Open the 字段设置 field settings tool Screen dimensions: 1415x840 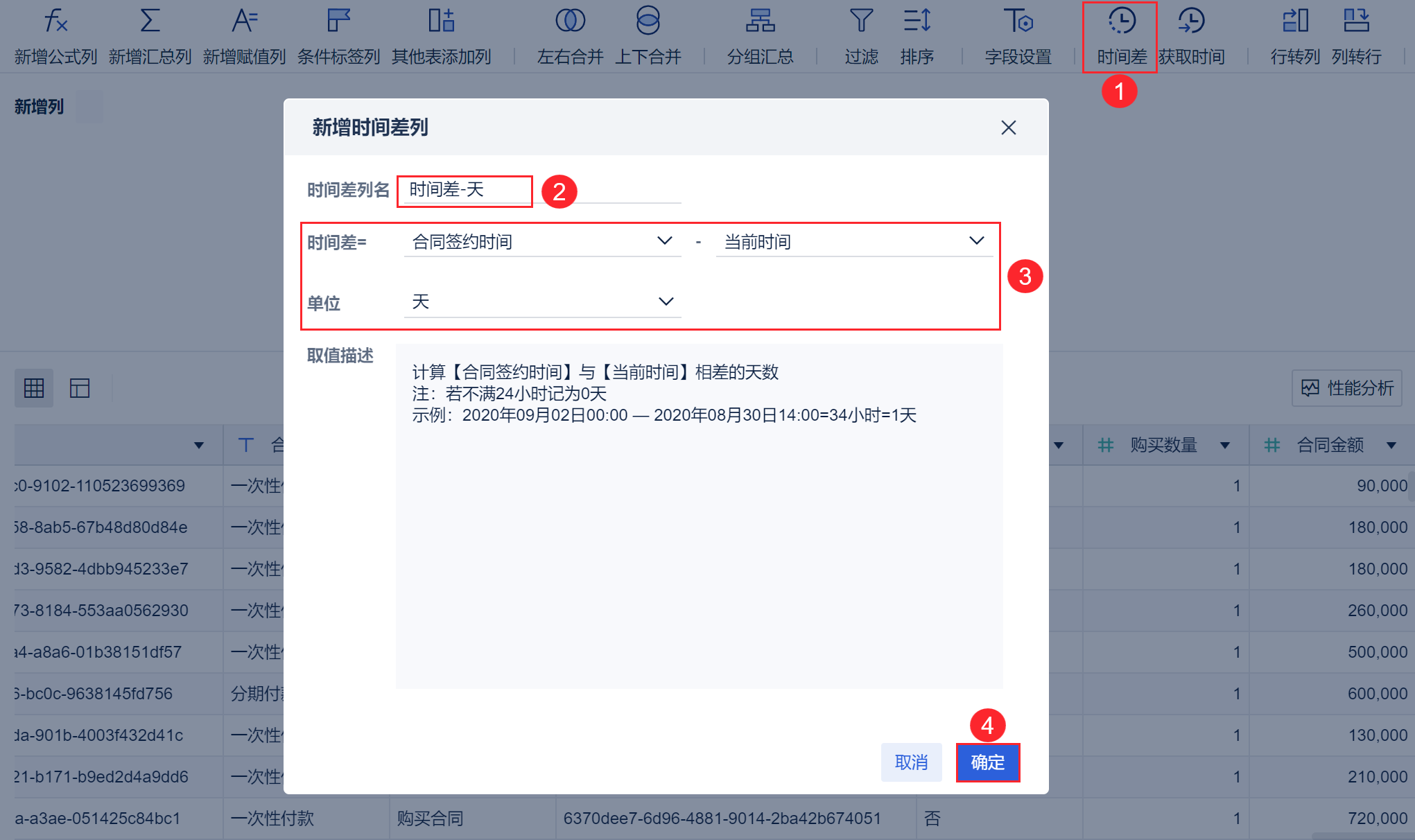(x=1018, y=37)
